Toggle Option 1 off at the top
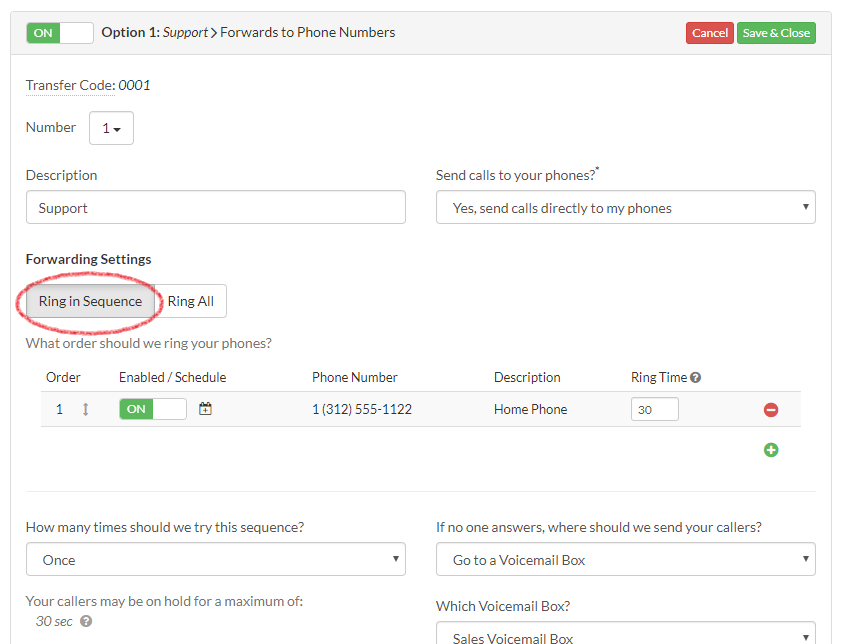This screenshot has height=644, width=843. tap(60, 32)
